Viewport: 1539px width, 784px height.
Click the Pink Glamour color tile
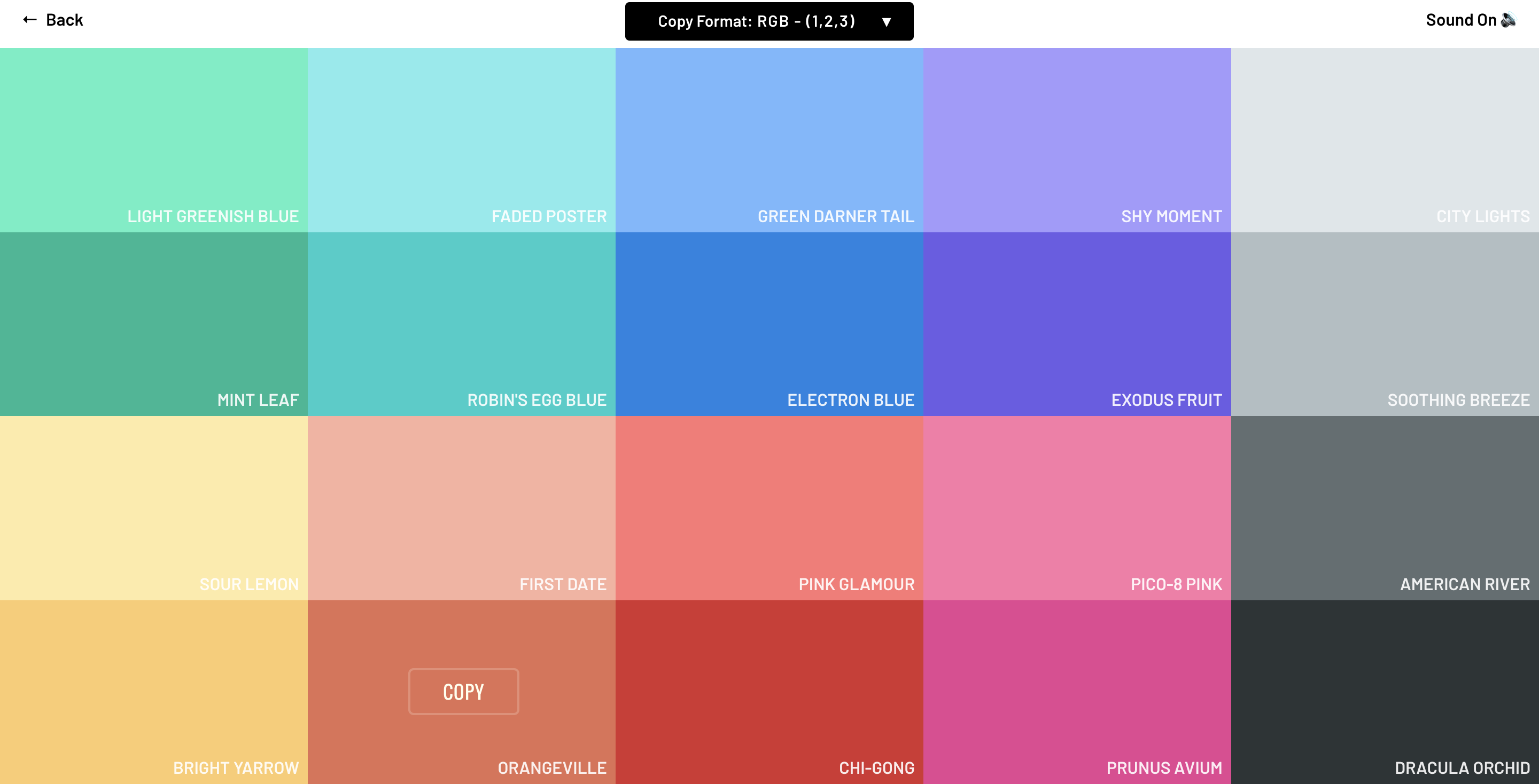coord(769,507)
